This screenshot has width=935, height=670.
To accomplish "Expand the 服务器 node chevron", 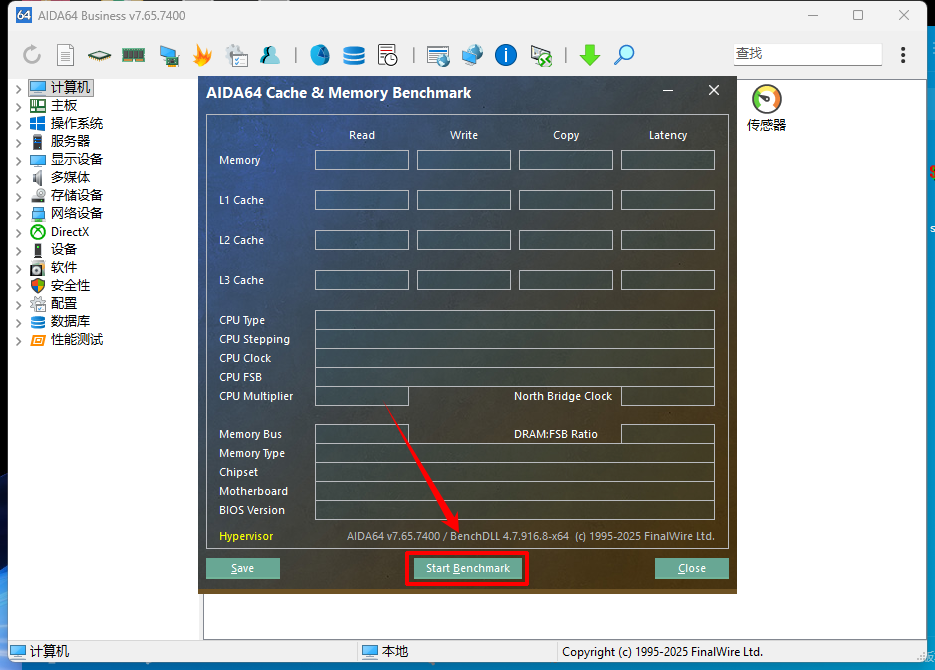I will tap(18, 142).
